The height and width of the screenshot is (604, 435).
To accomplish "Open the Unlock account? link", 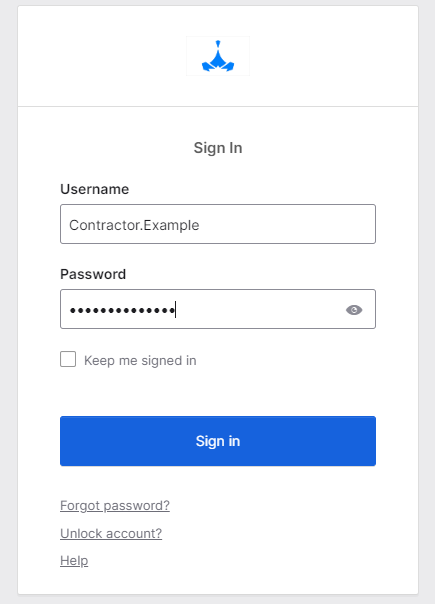I will pos(111,533).
